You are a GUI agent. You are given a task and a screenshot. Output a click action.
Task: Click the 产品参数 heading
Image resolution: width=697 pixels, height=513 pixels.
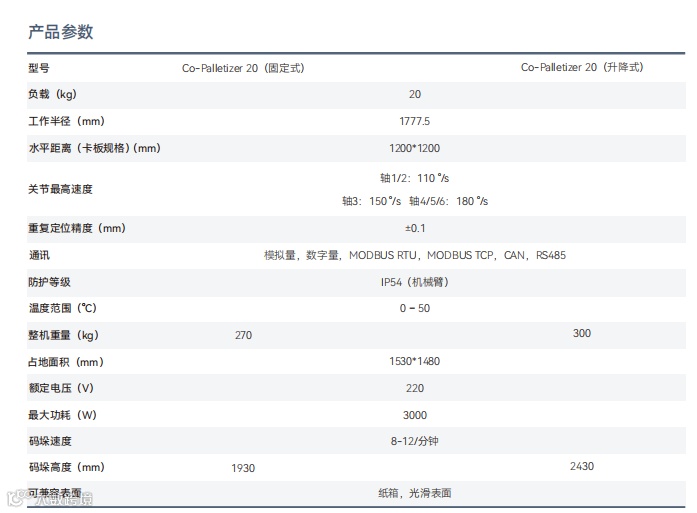coord(60,32)
